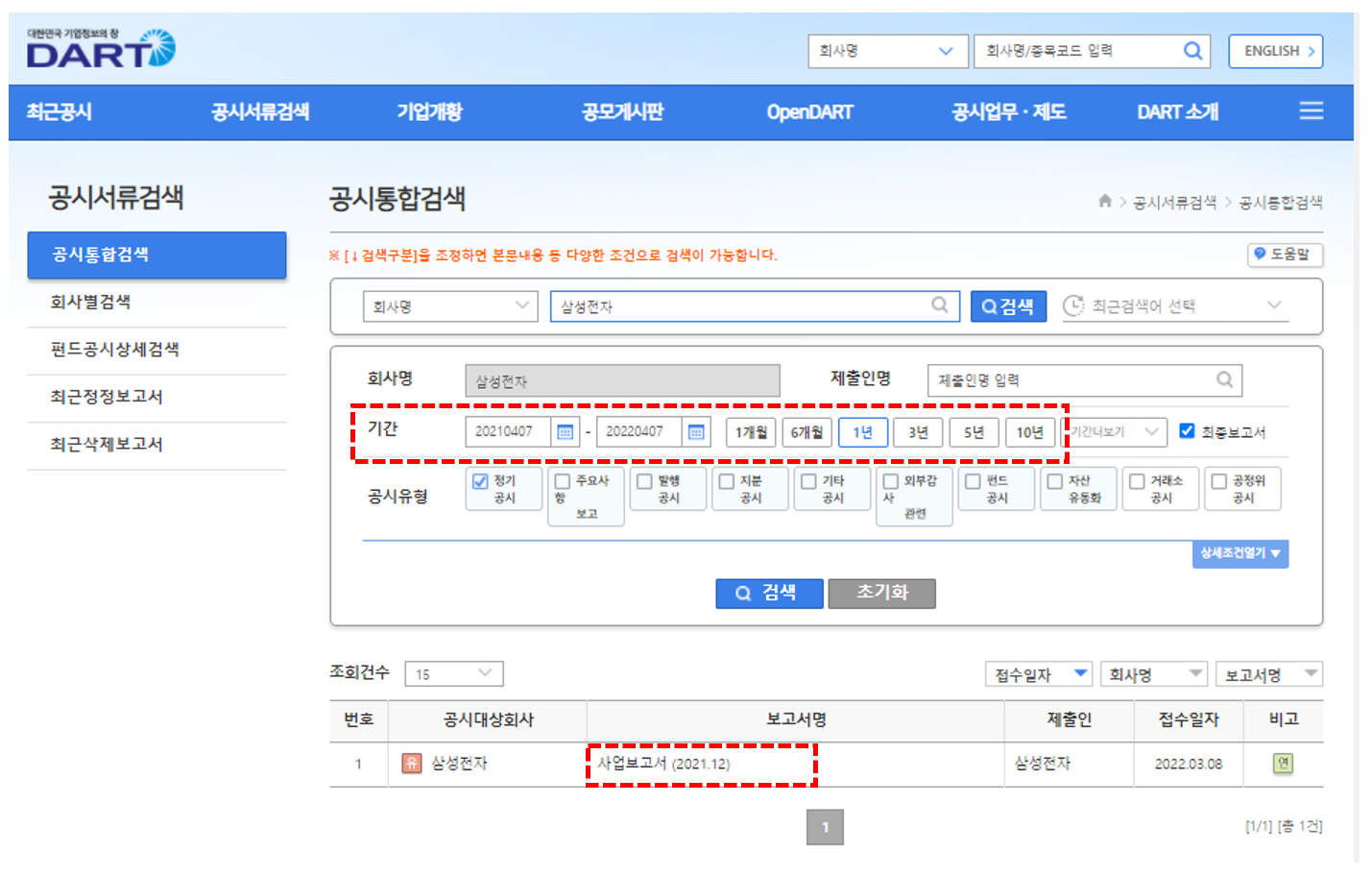Open the 보고서명 sort dropdown

point(1268,674)
